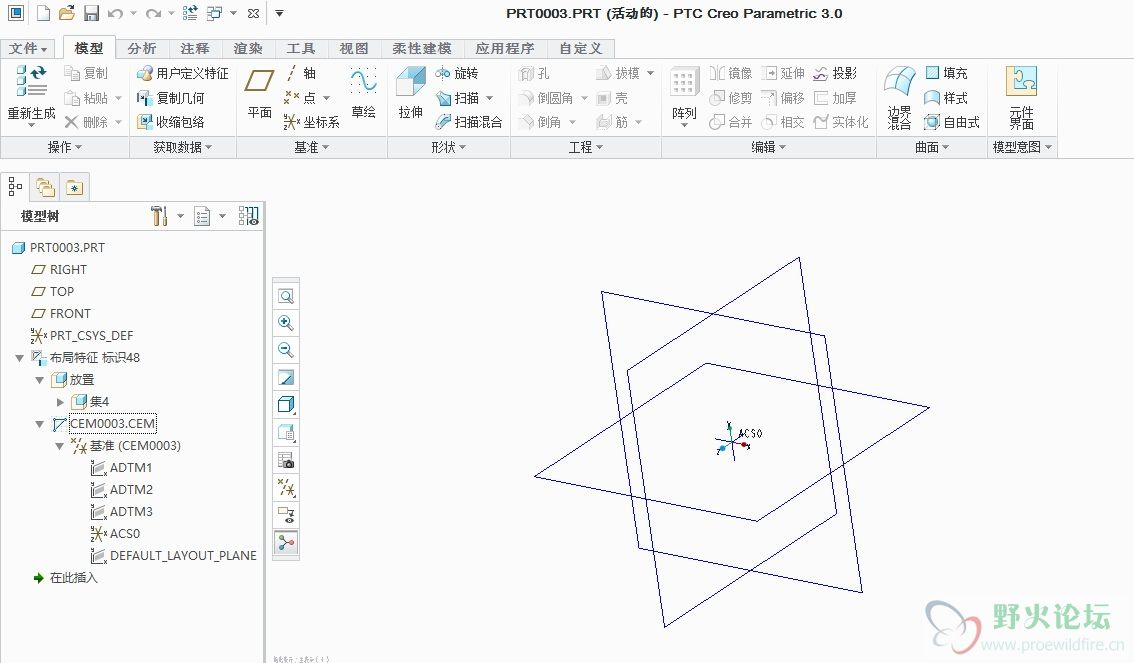
Task: Collapse the CEM0003.CEM tree node
Action: 40,424
